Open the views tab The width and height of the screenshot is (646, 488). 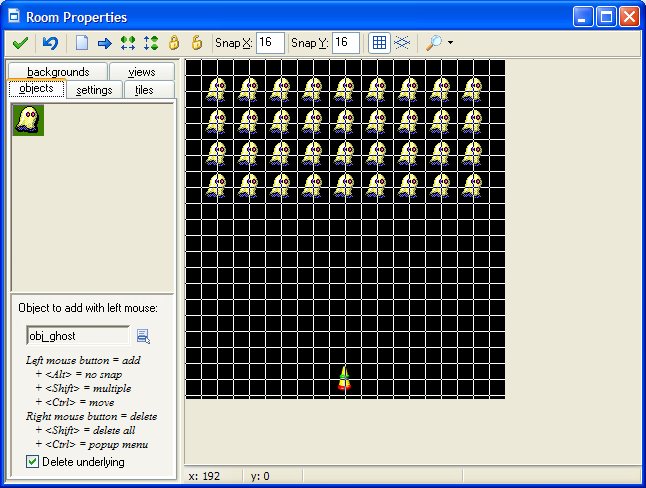tap(142, 72)
